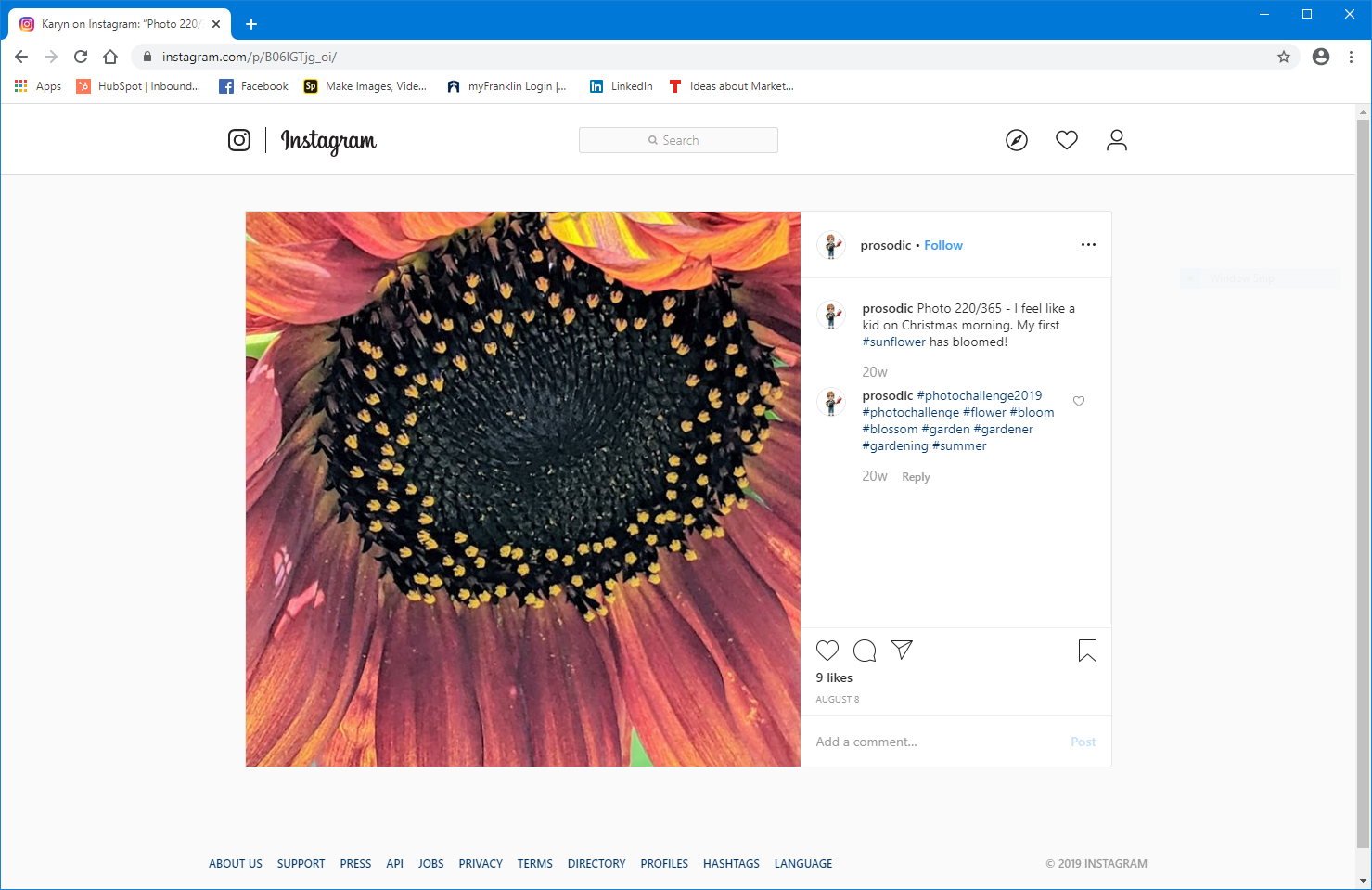Click prosodic avatar beside the hashtag comment
Viewport: 1372px width, 890px height.
coord(831,403)
